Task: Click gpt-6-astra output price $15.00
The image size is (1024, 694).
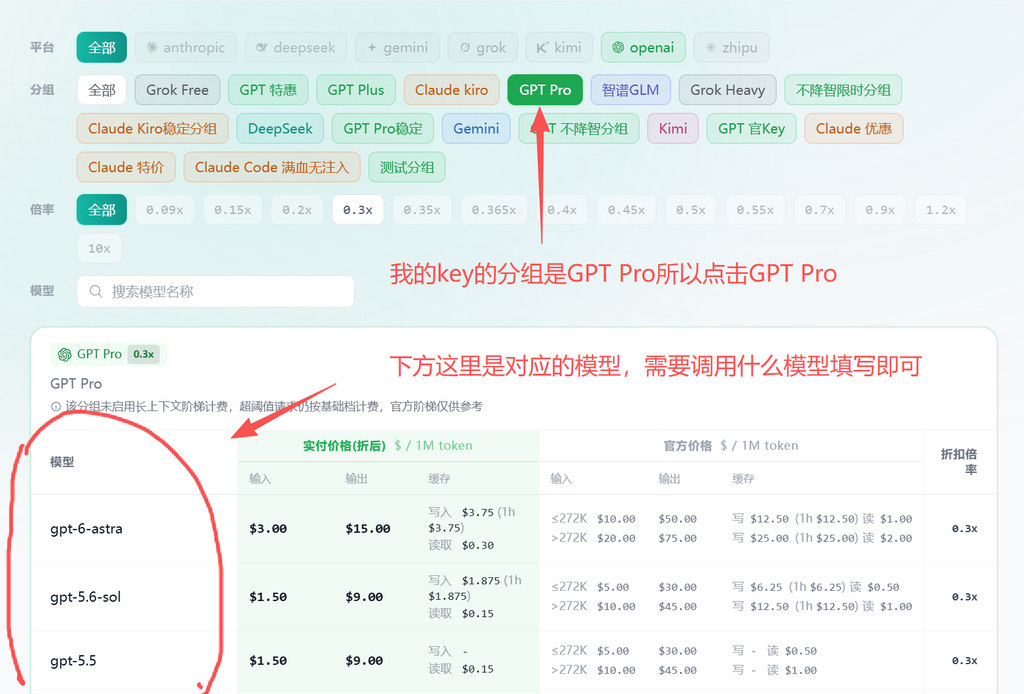Action: 368,529
